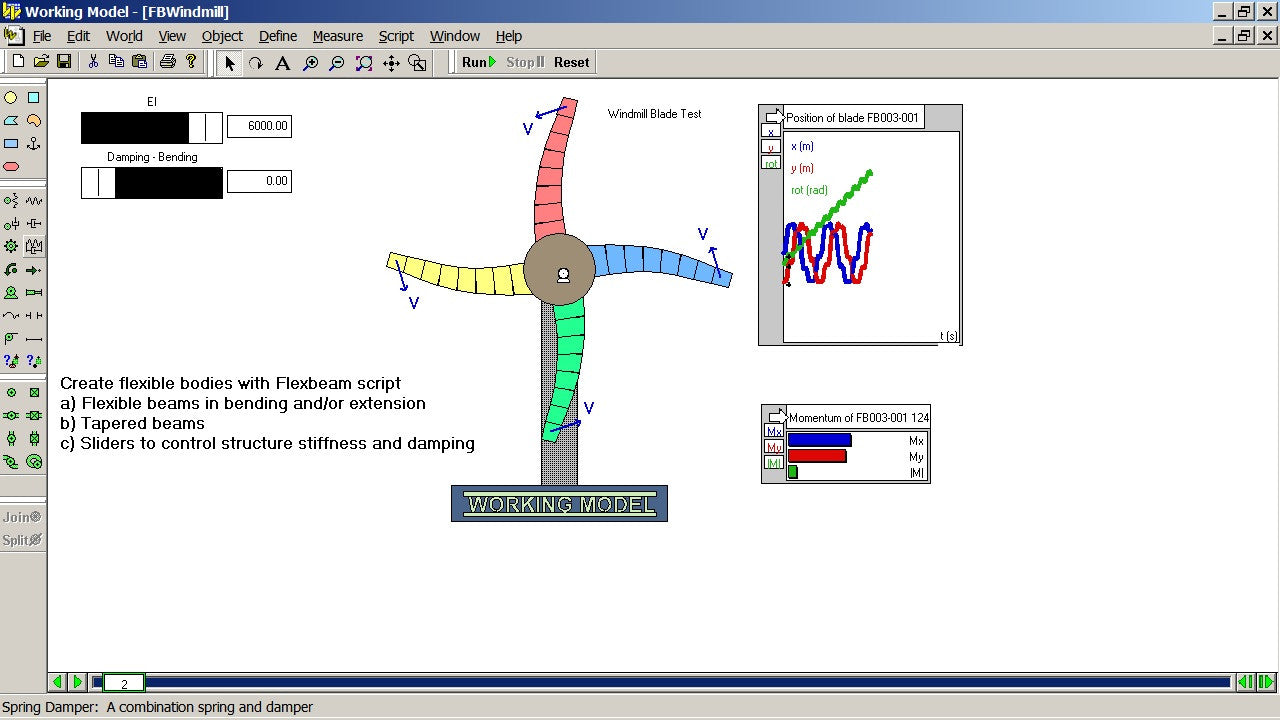The height and width of the screenshot is (720, 1280).
Task: Open the Script menu
Action: (396, 36)
